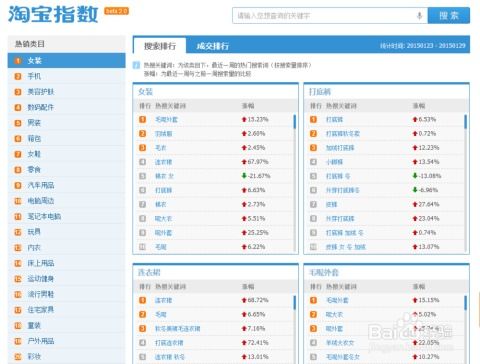Click rank 1 badge in 女装 panel
Image resolution: width=480 pixels, height=364 pixels.
point(142,119)
